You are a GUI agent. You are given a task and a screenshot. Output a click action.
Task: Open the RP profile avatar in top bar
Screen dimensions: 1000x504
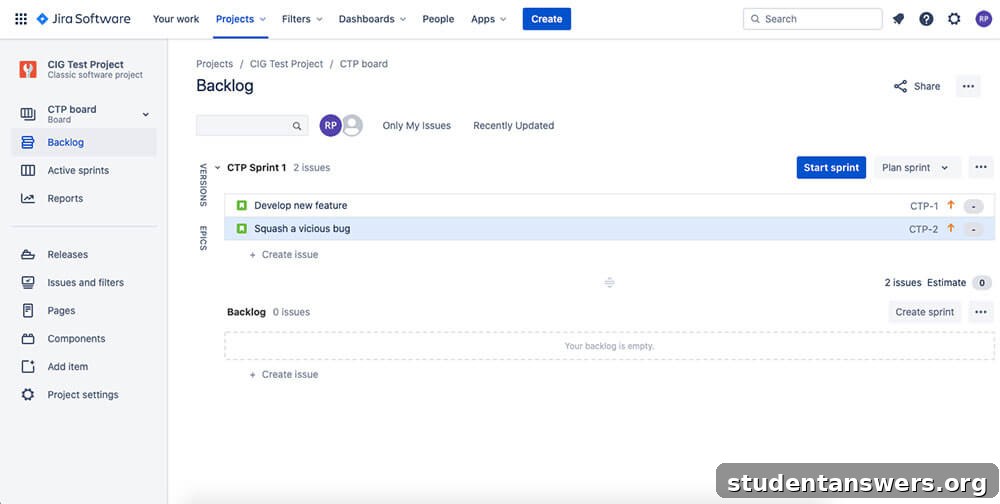pos(983,19)
